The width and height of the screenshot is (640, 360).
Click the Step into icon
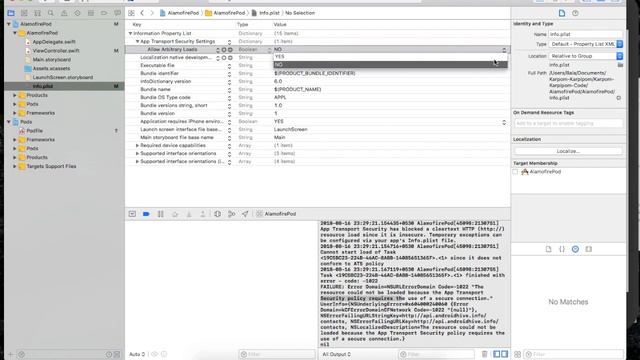[189, 214]
